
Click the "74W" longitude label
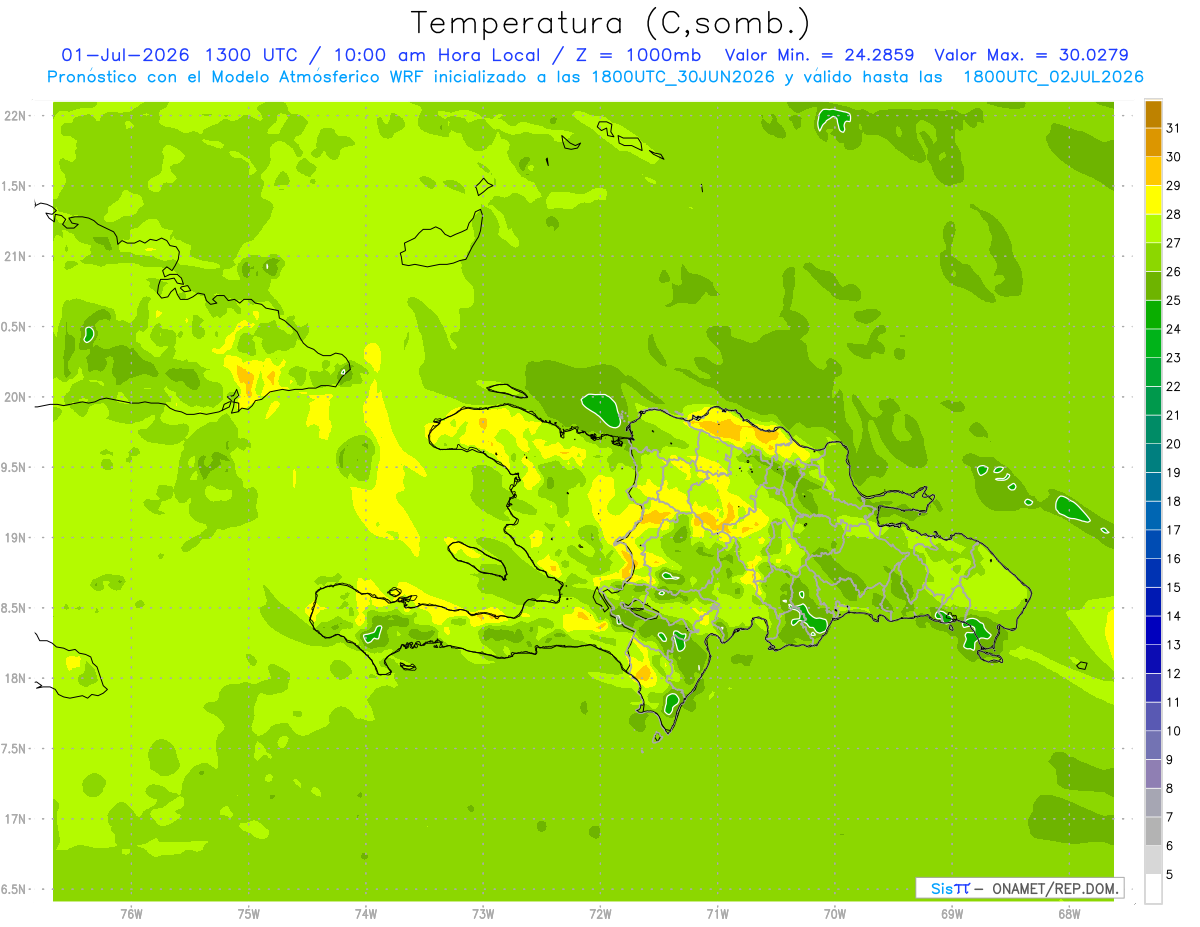coord(366,914)
